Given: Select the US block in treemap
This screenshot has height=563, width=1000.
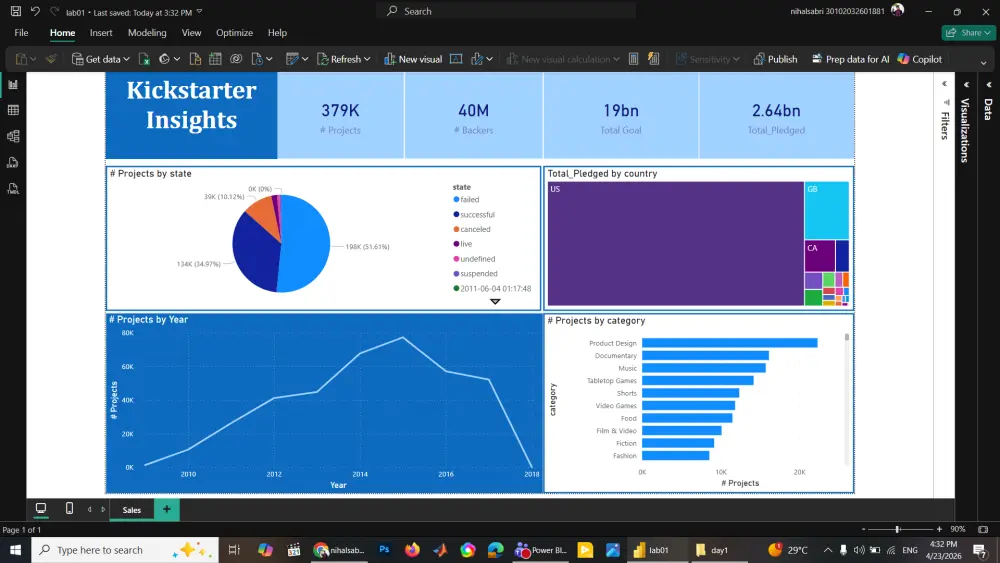Looking at the screenshot, I should click(x=675, y=244).
